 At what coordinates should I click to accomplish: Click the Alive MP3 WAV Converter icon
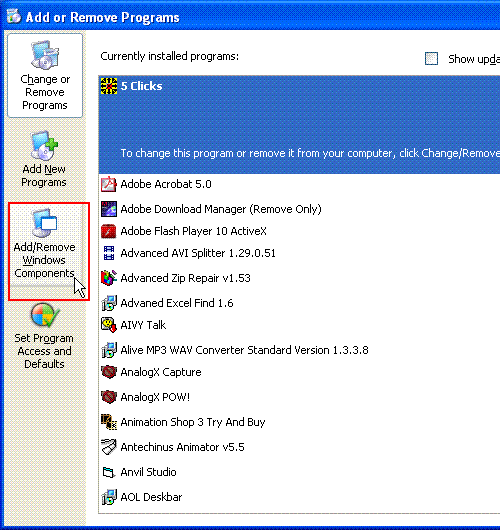(109, 350)
